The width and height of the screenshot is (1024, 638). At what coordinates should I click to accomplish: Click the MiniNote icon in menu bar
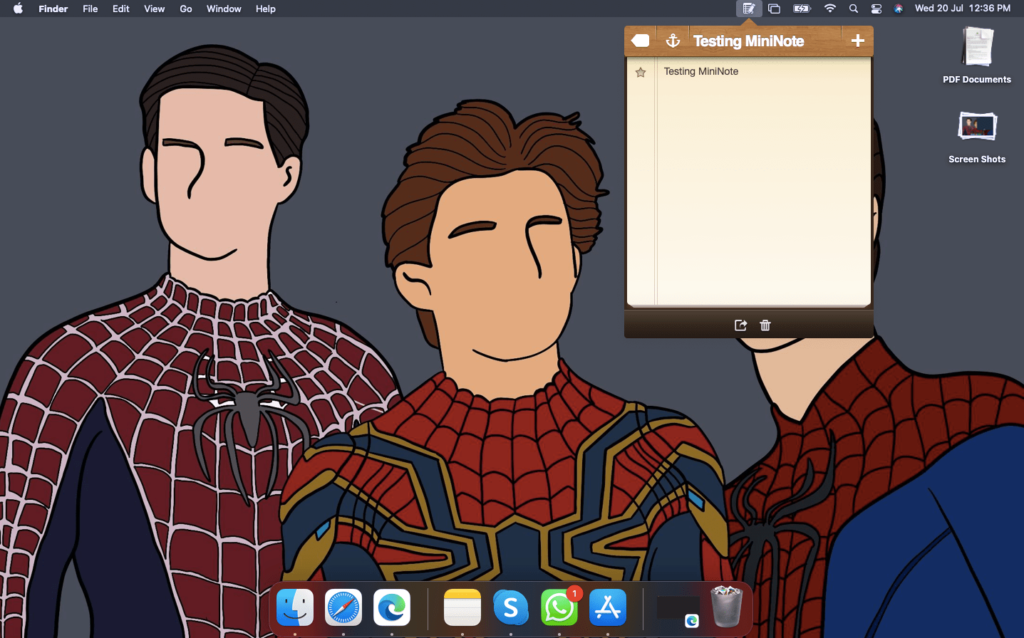[x=748, y=8]
